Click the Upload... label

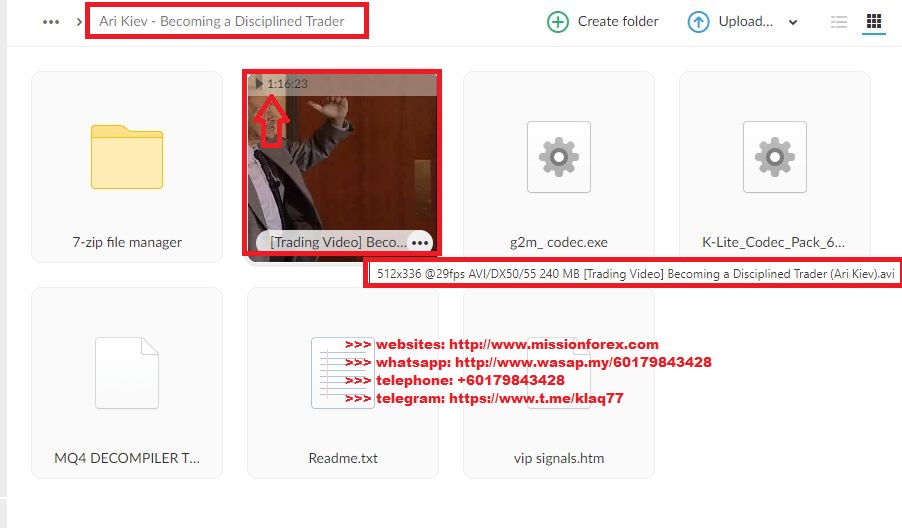pos(746,21)
